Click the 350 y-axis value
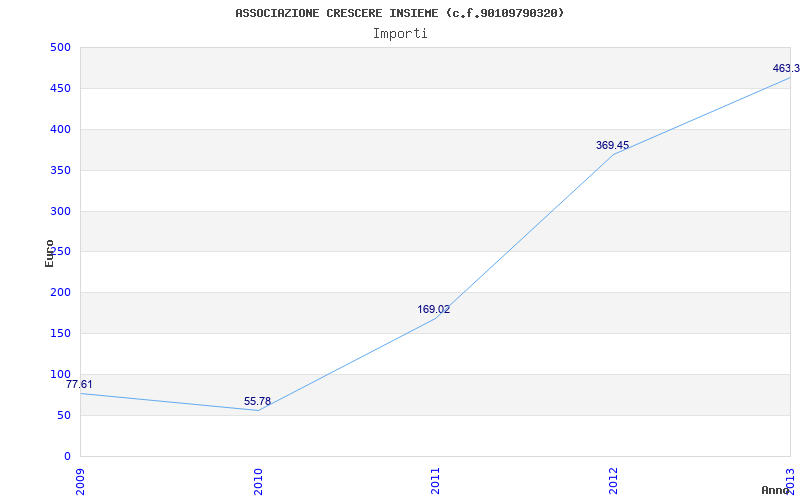Image resolution: width=800 pixels, height=500 pixels. click(60, 170)
